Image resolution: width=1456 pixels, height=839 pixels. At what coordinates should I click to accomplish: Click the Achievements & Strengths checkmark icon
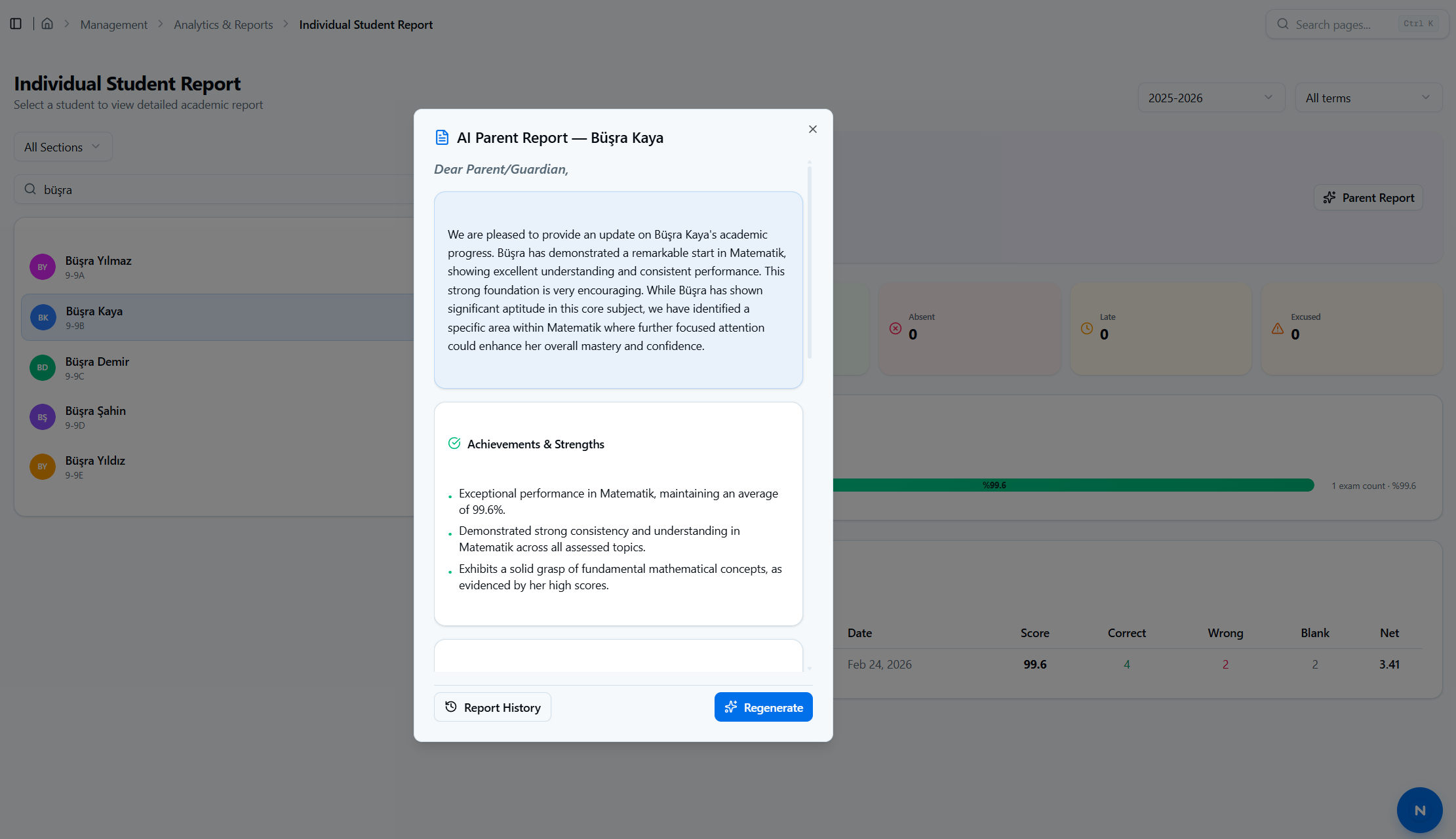point(454,443)
